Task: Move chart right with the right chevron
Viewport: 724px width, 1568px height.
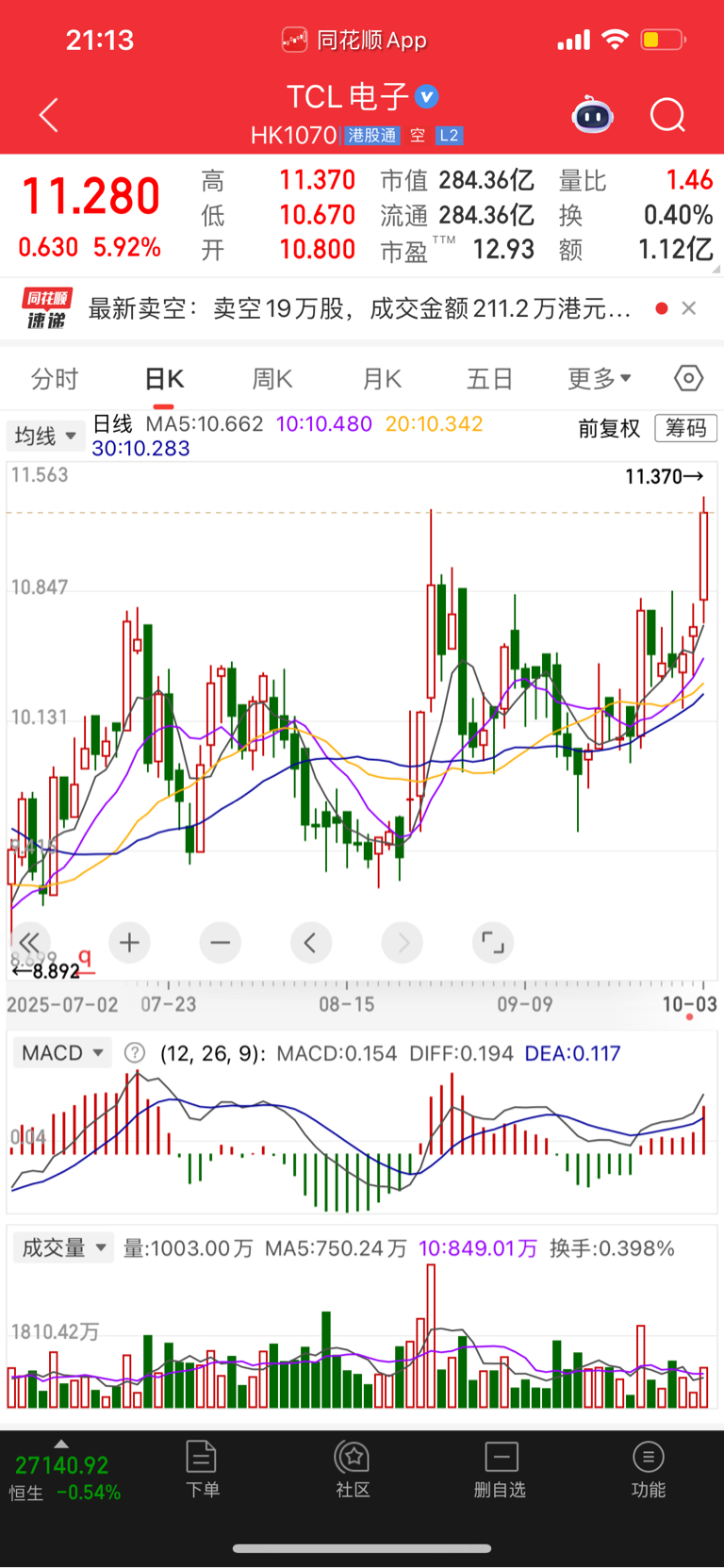Action: pos(402,942)
